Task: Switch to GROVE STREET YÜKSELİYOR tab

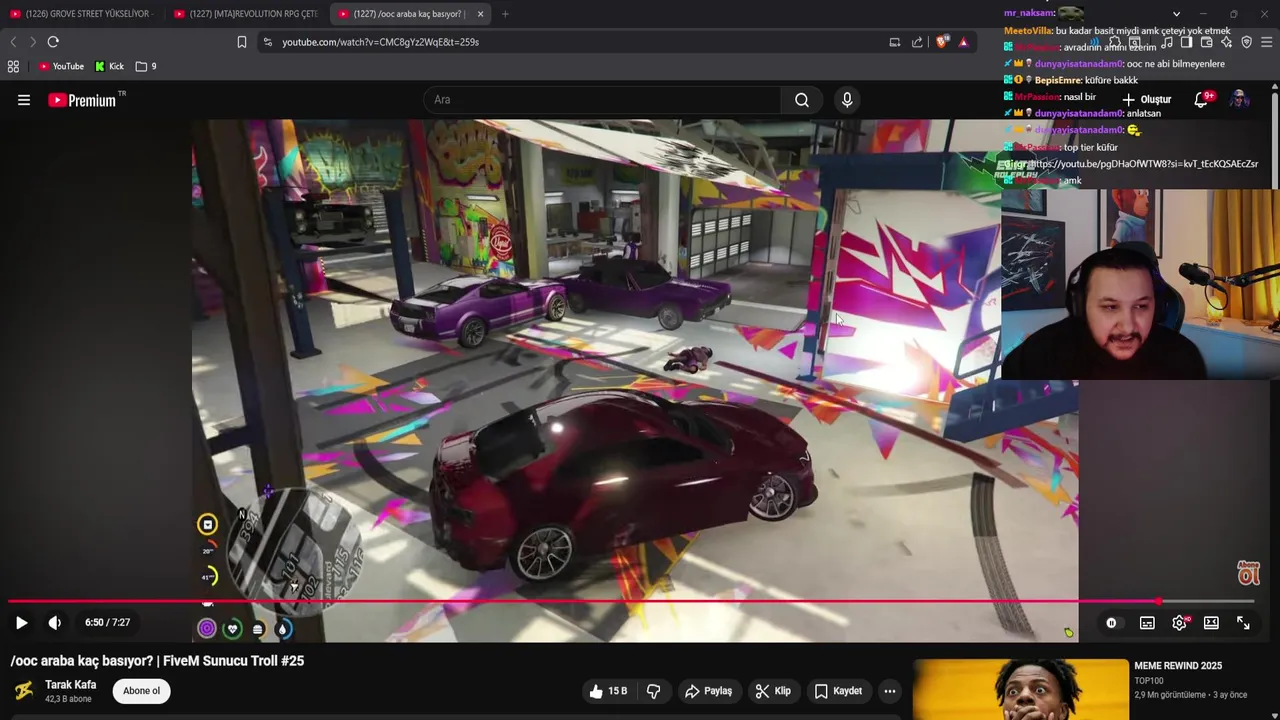Action: 82,14
